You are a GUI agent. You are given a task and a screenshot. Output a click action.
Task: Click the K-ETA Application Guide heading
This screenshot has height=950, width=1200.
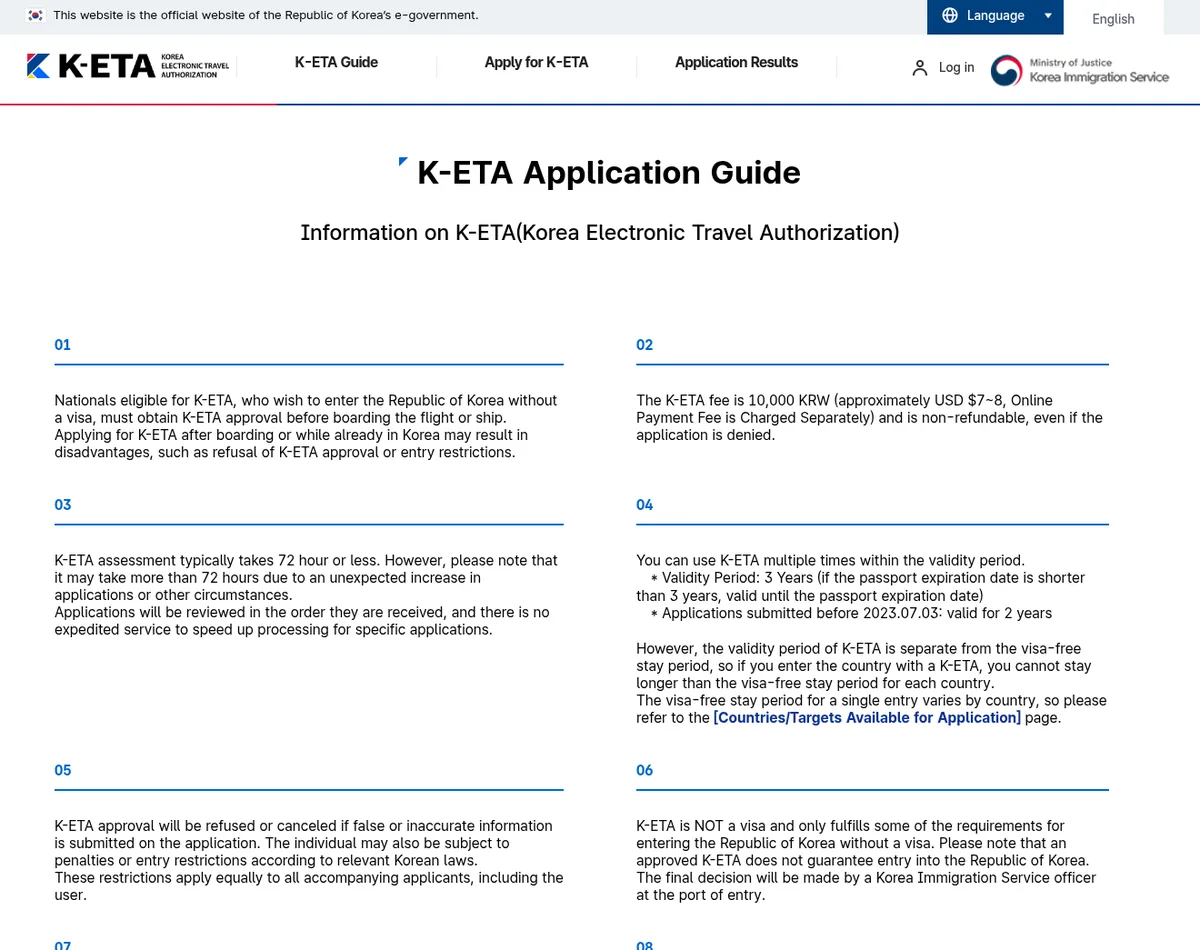pos(608,172)
